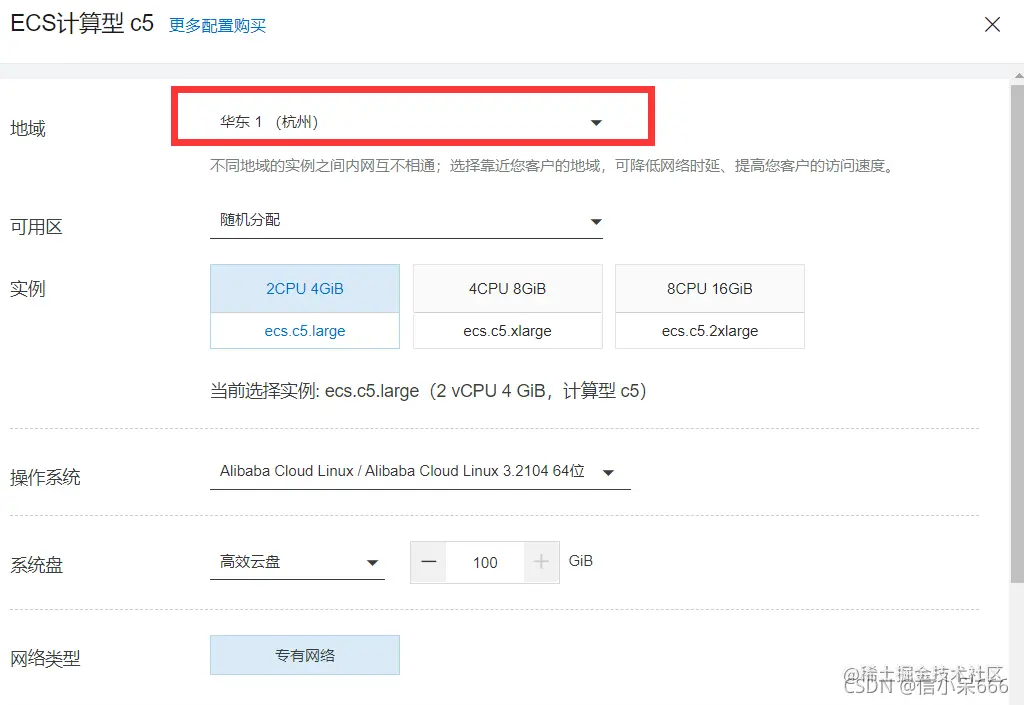Click the region hint text about 不同地域的实例

tap(552, 166)
